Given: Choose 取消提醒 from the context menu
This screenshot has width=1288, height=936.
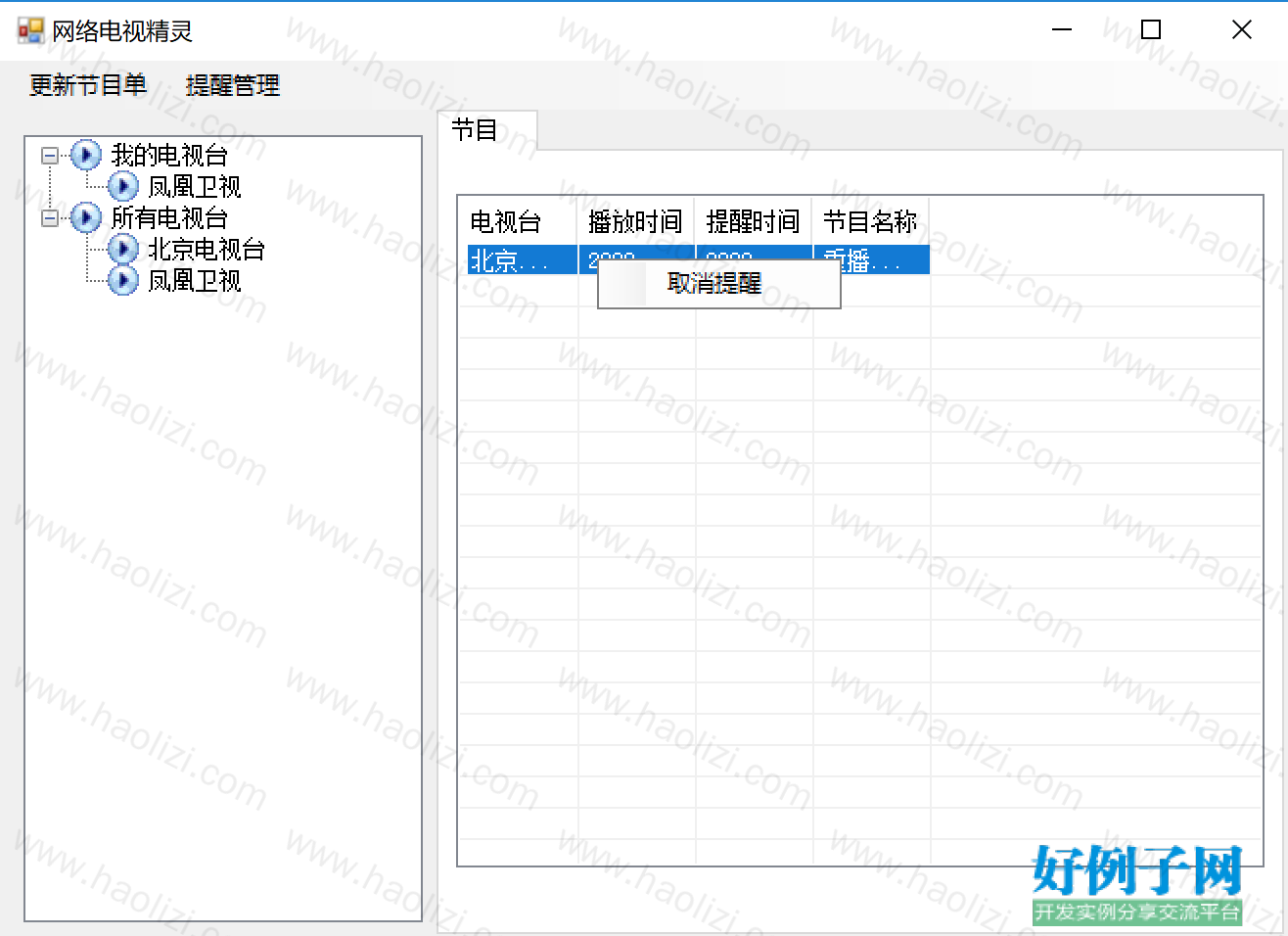Looking at the screenshot, I should pos(719,283).
